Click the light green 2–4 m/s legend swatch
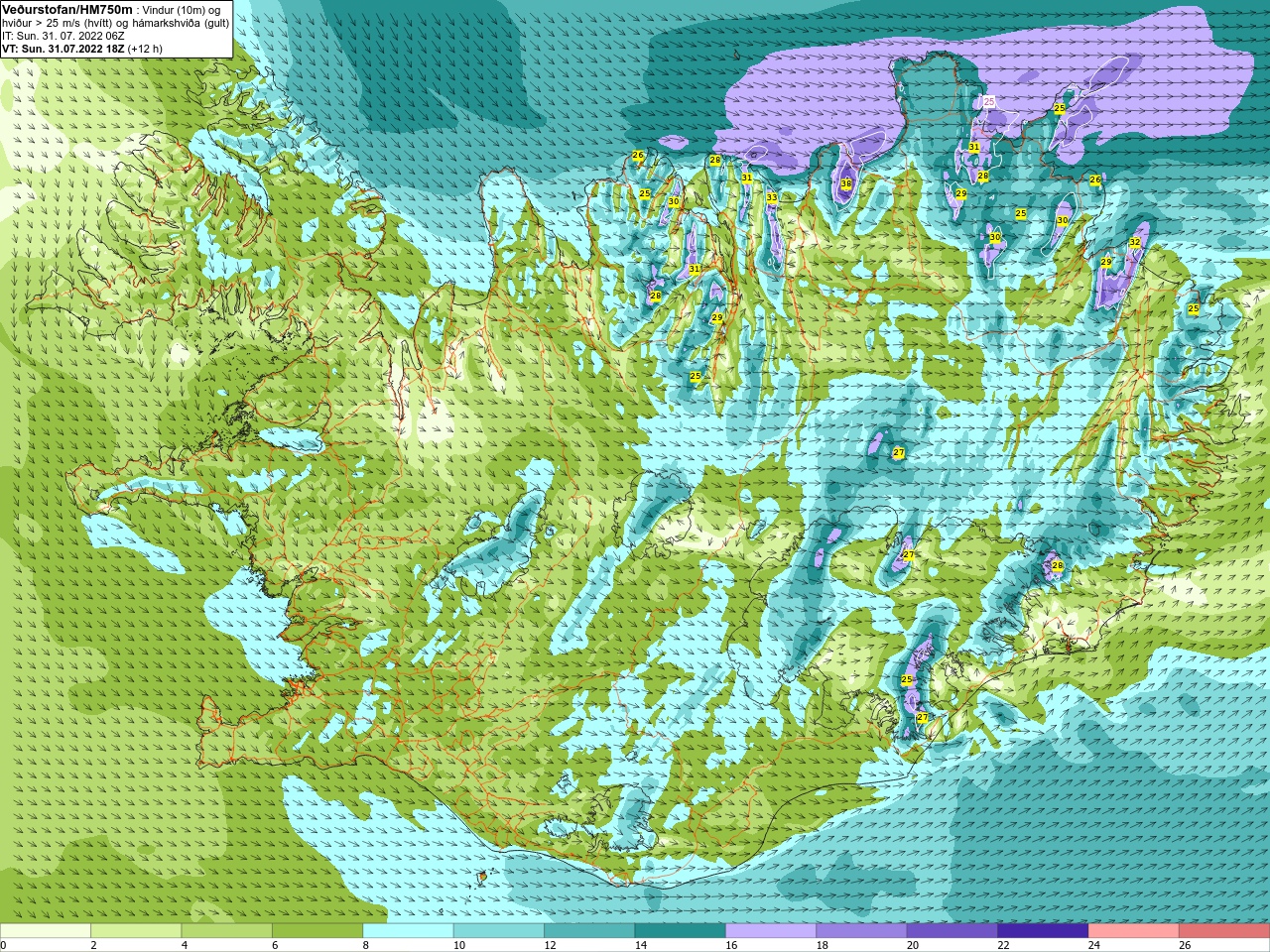 (x=136, y=930)
